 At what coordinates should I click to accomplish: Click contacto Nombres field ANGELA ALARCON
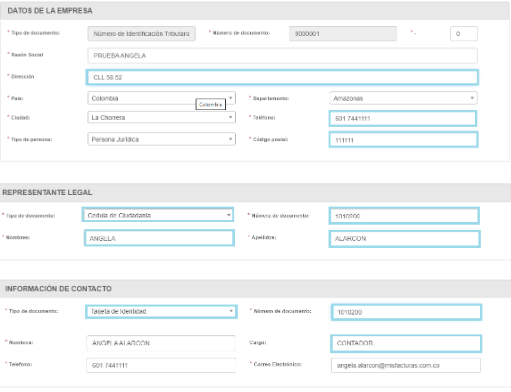pos(161,343)
